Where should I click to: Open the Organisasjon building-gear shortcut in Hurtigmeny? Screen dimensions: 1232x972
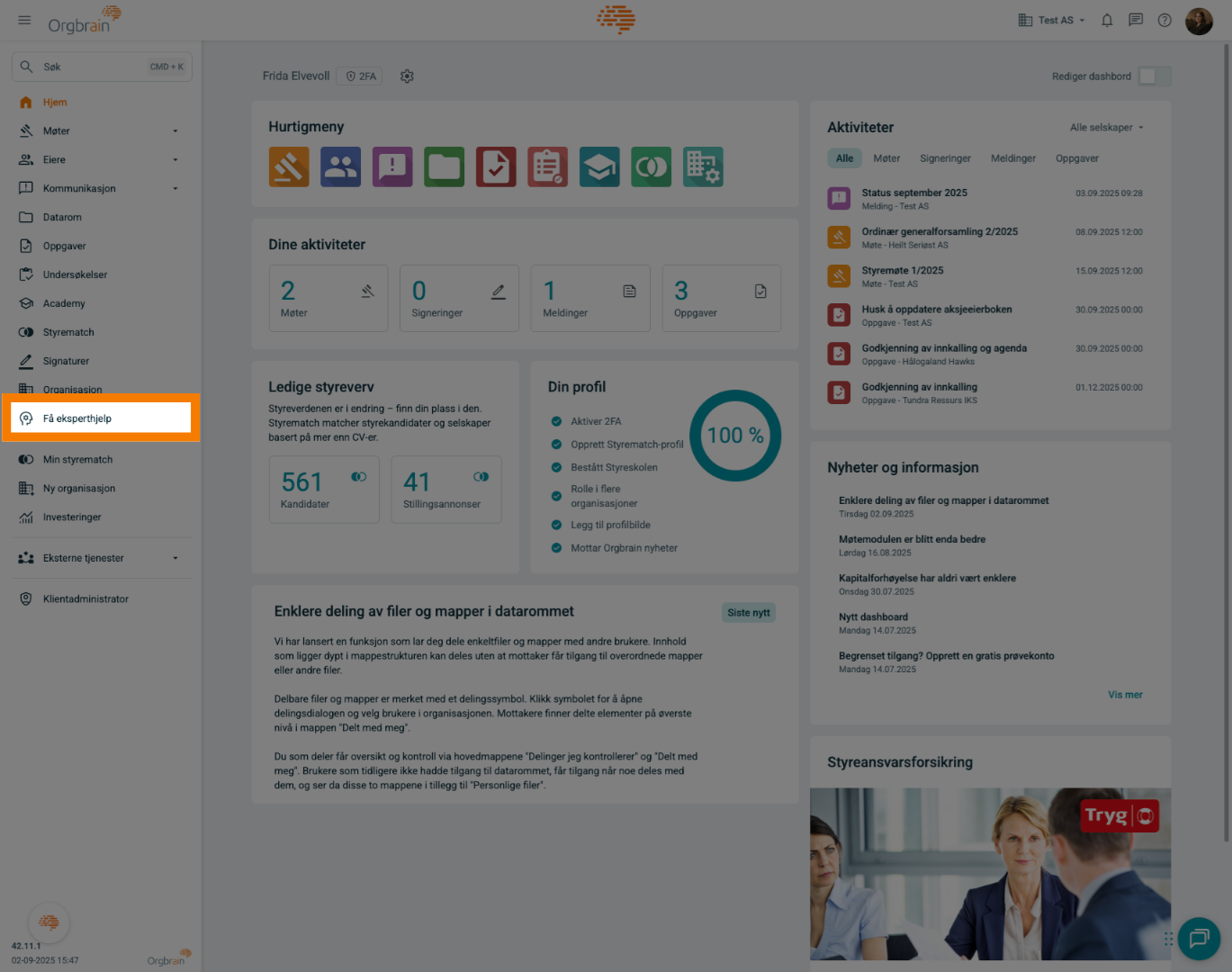click(x=703, y=166)
